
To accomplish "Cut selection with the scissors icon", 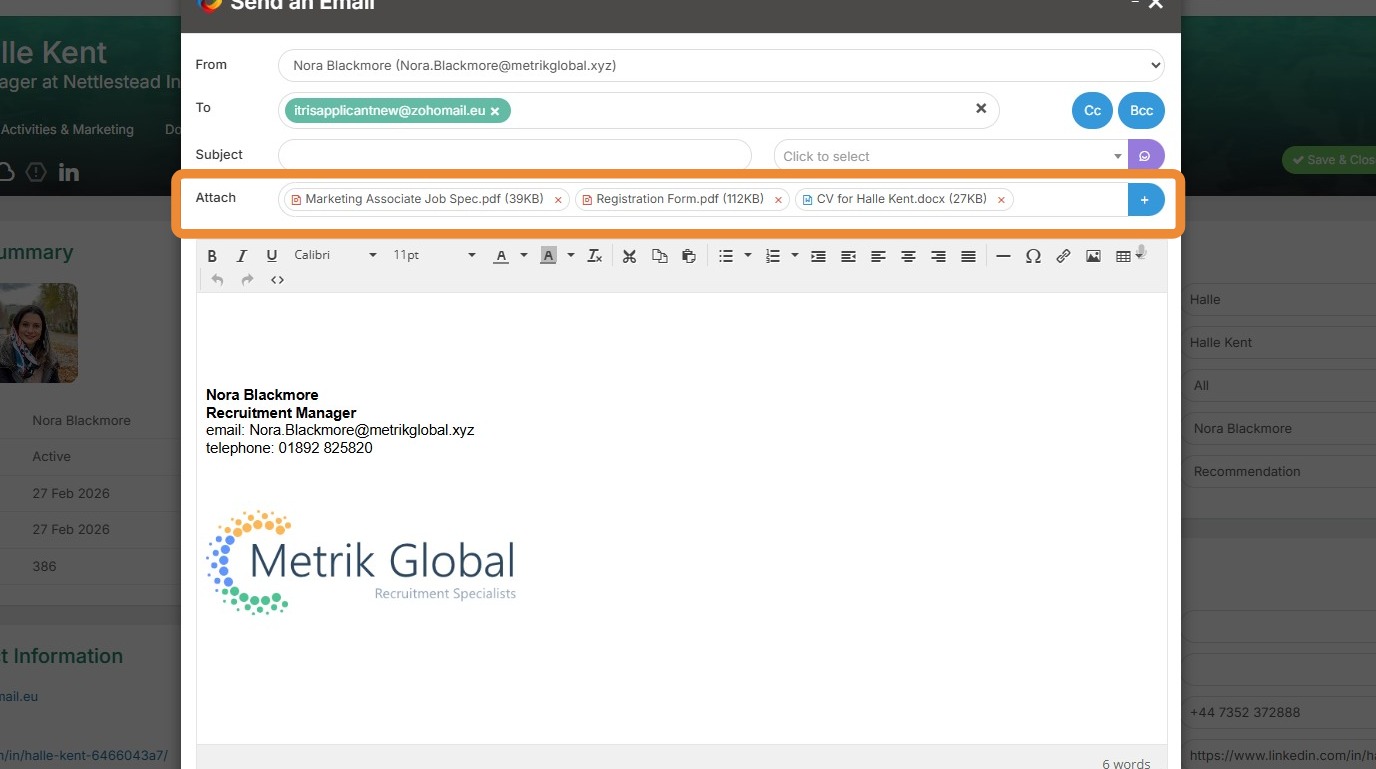I will [629, 256].
